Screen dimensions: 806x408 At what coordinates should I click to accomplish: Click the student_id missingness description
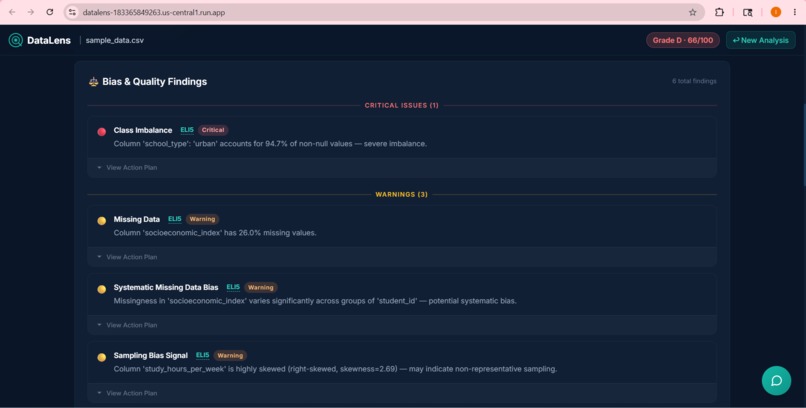[x=315, y=301]
